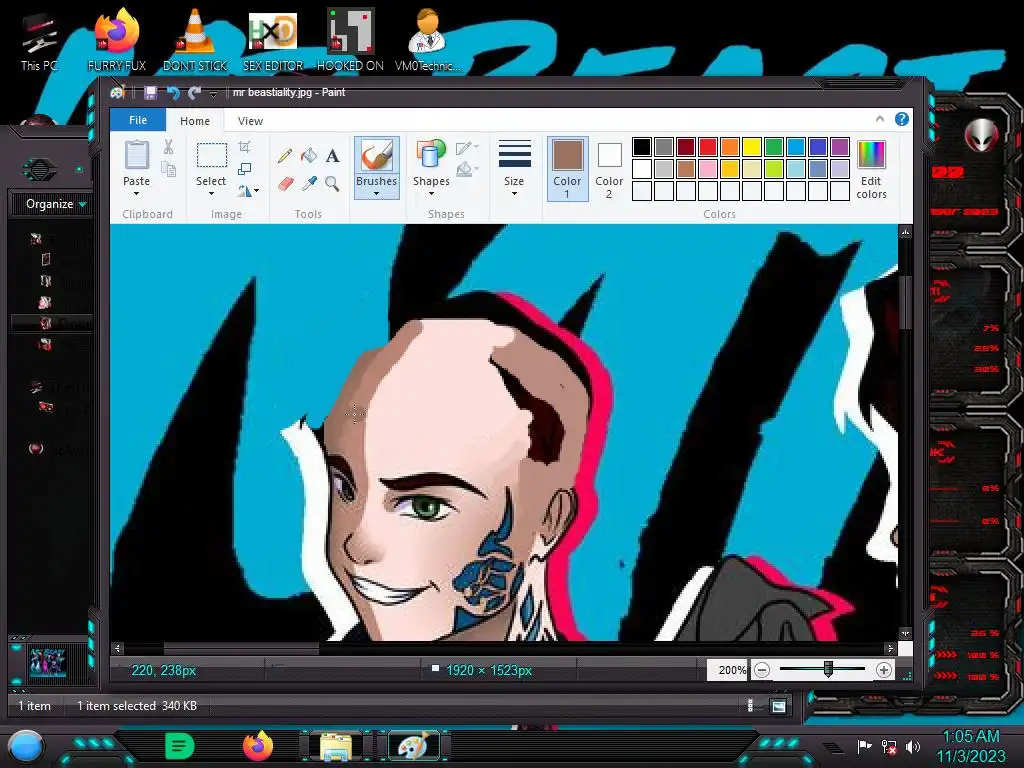The height and width of the screenshot is (768, 1024).
Task: Choose the black color swatch
Action: [x=642, y=147]
